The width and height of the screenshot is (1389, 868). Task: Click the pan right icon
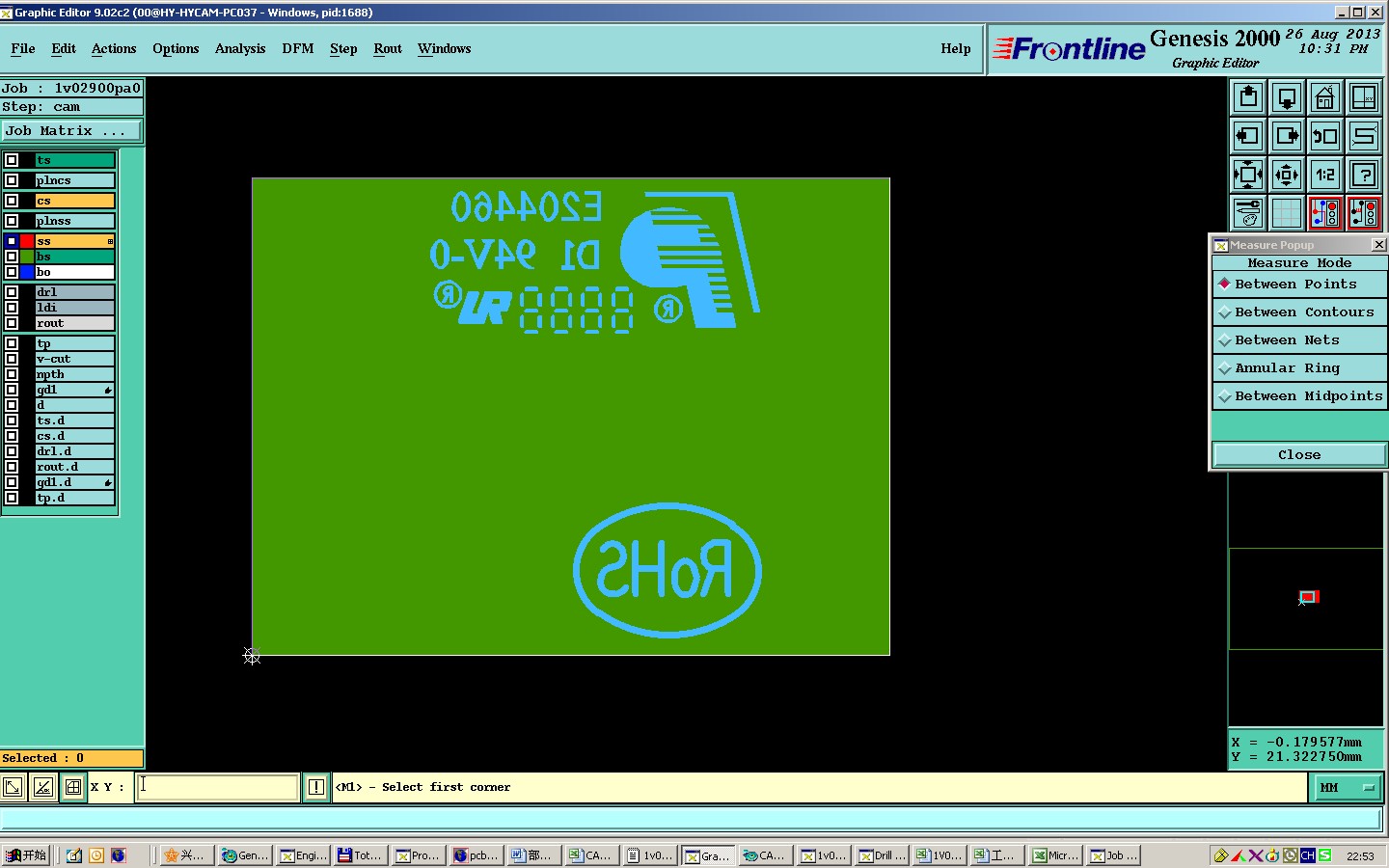1287,136
